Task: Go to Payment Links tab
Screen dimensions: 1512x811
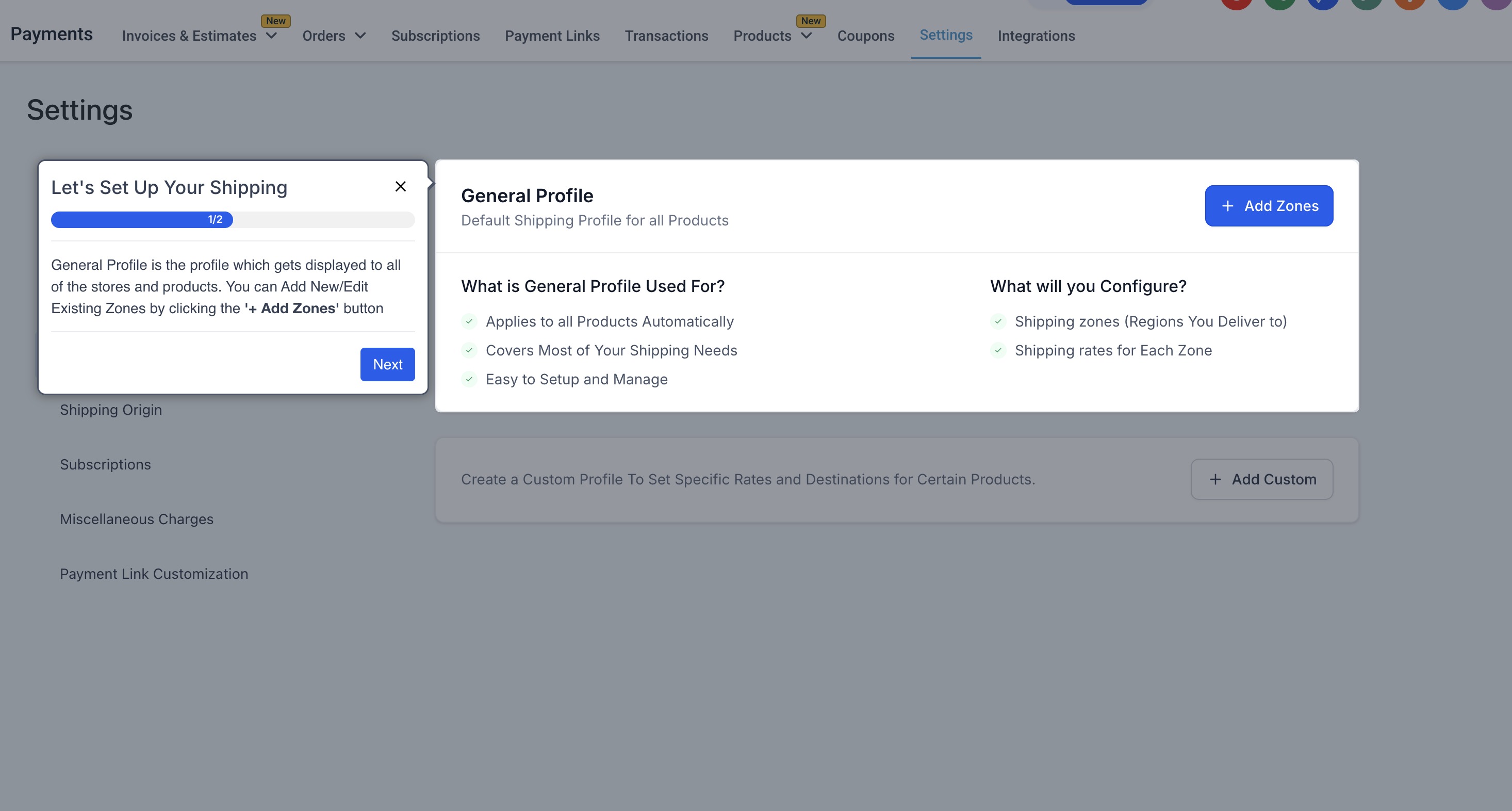Action: [x=552, y=36]
